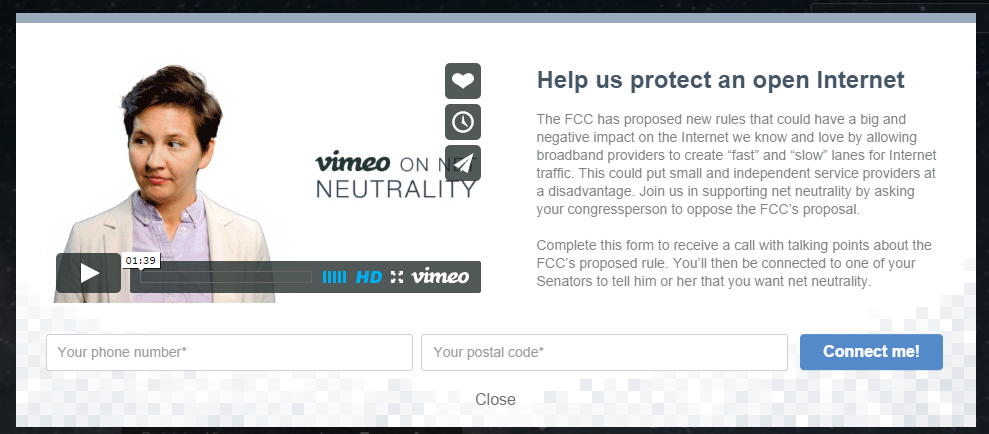Share the video using paper plane icon
This screenshot has width=989, height=434.
[x=463, y=163]
